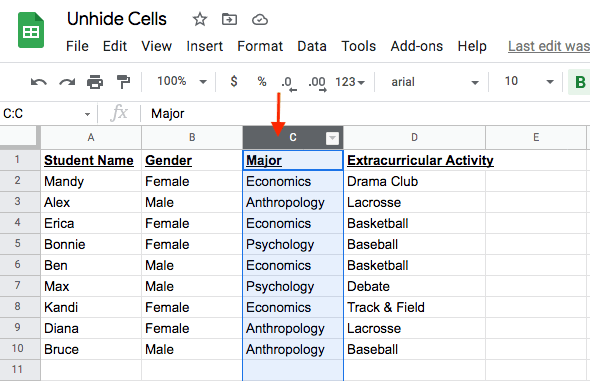Select the Major header cell
Screen dimensions: 590x381
[293, 160]
